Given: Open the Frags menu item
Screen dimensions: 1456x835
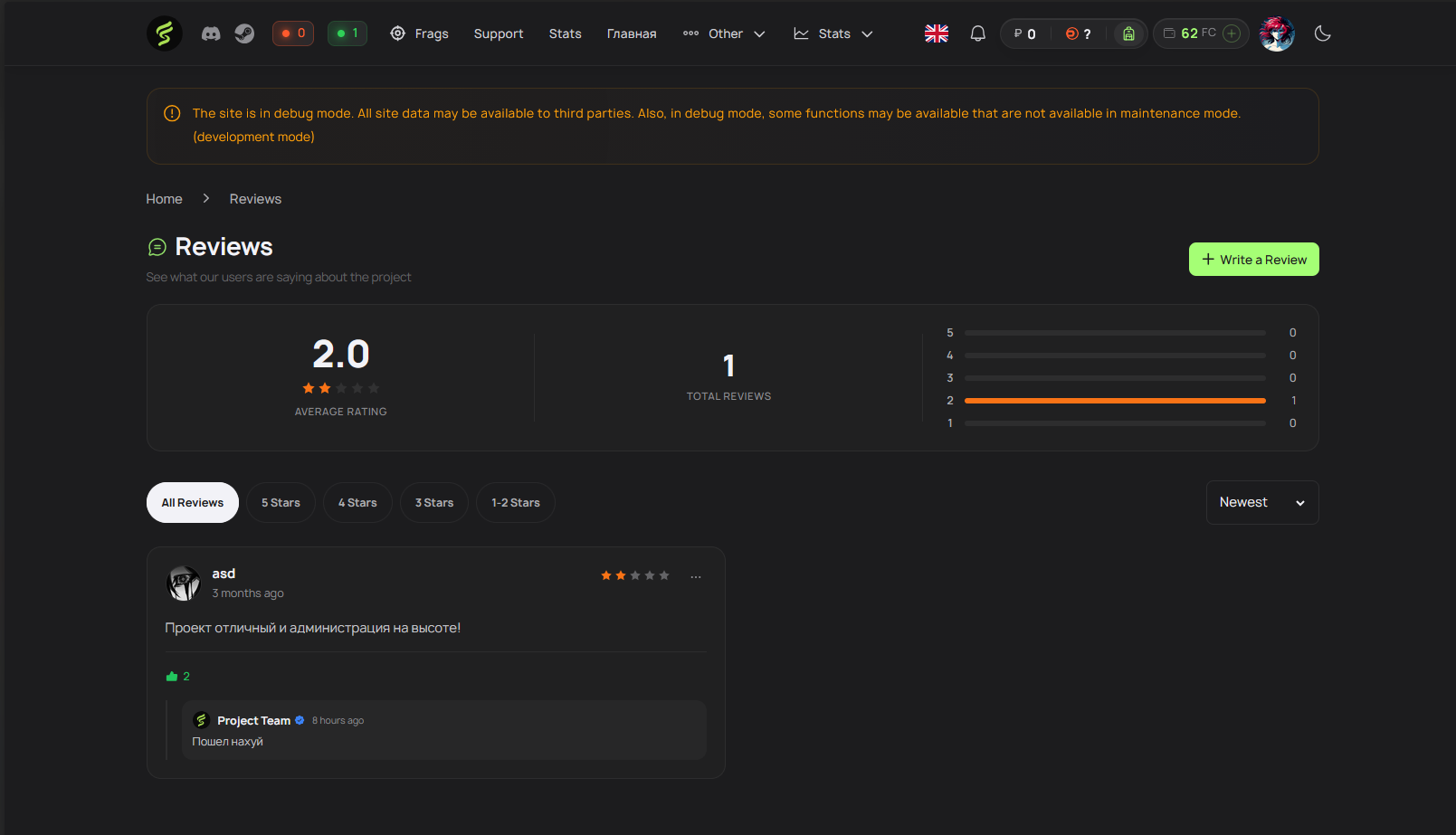Looking at the screenshot, I should tap(420, 33).
